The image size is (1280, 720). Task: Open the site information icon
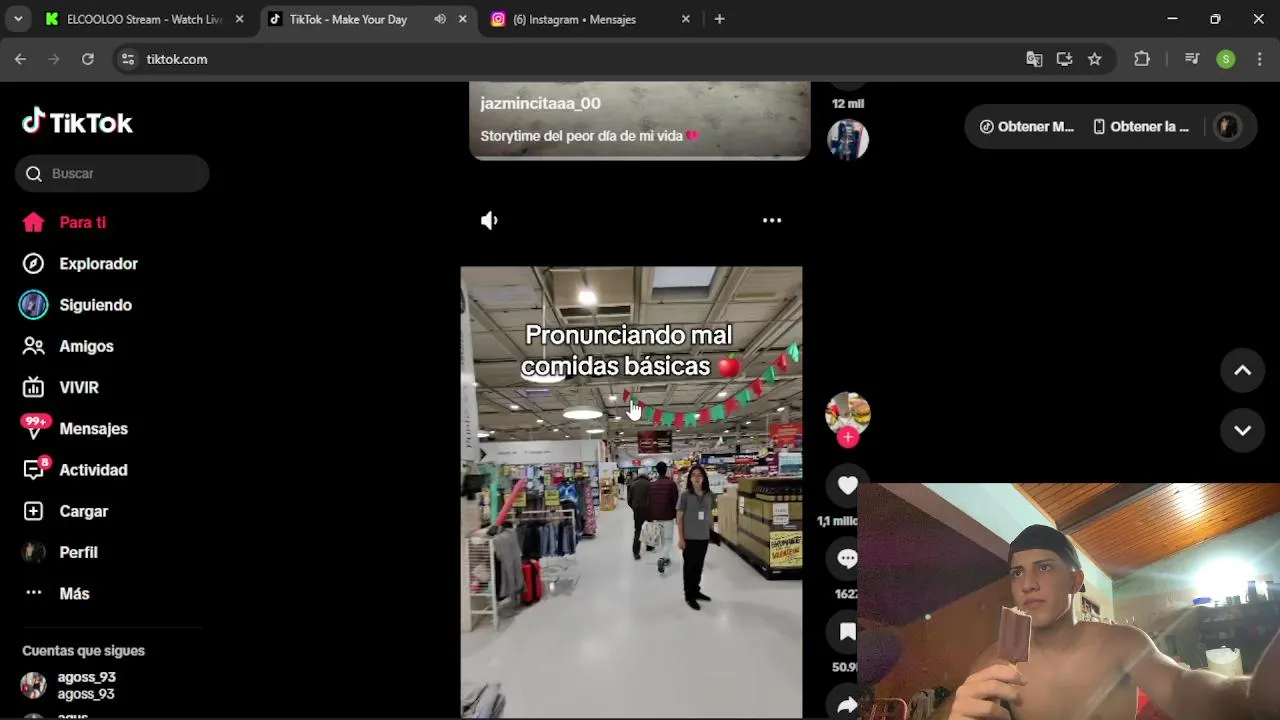click(127, 59)
